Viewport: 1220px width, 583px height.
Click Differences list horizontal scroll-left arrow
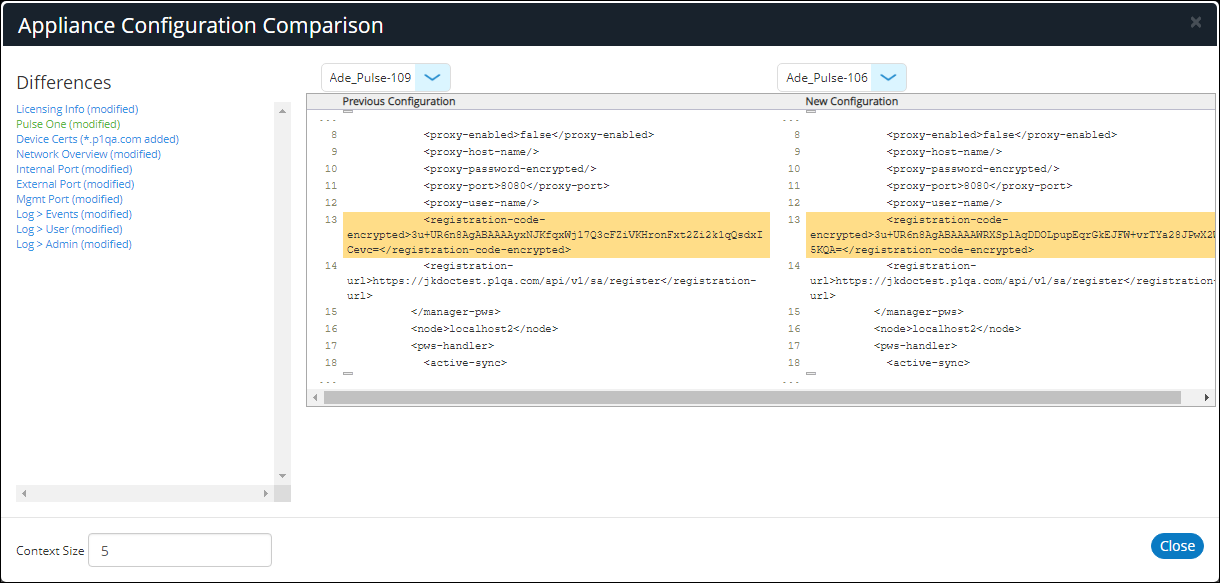click(23, 494)
